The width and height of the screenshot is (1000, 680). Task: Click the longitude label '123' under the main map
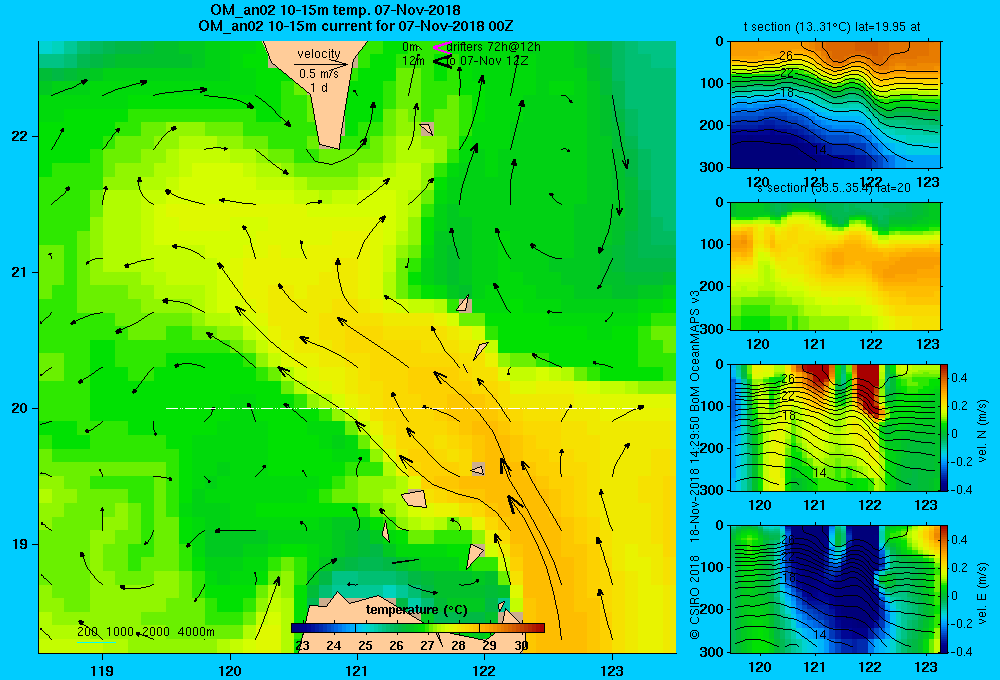coord(612,670)
